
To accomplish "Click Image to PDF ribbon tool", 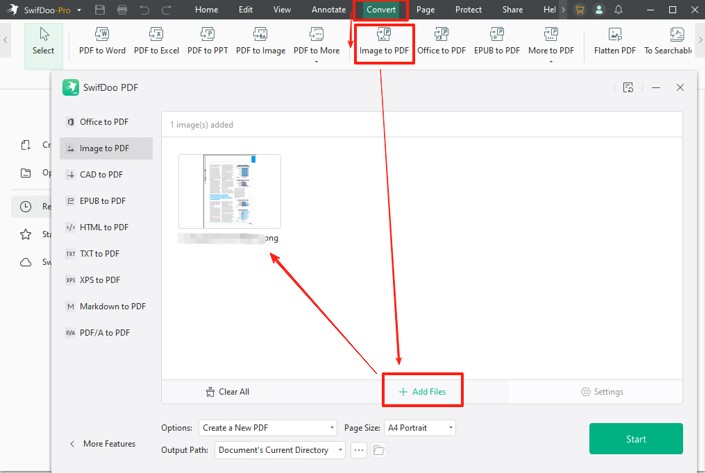I will (384, 41).
